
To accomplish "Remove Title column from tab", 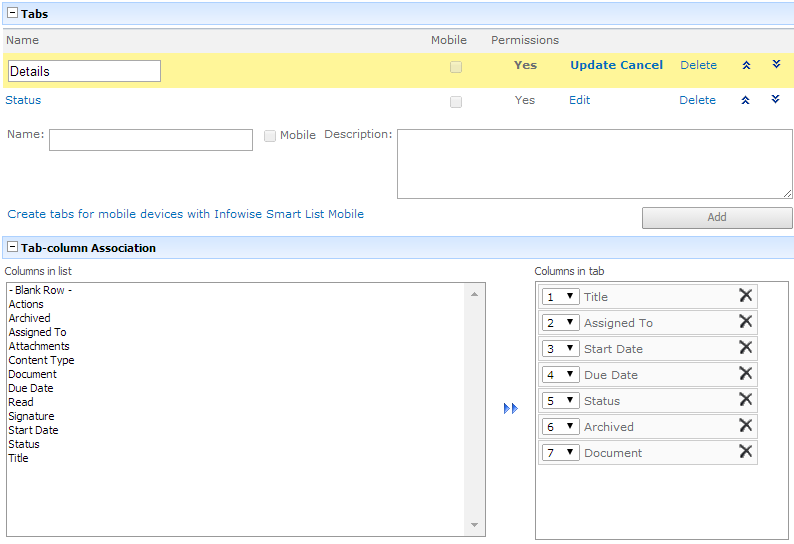I will coord(745,295).
